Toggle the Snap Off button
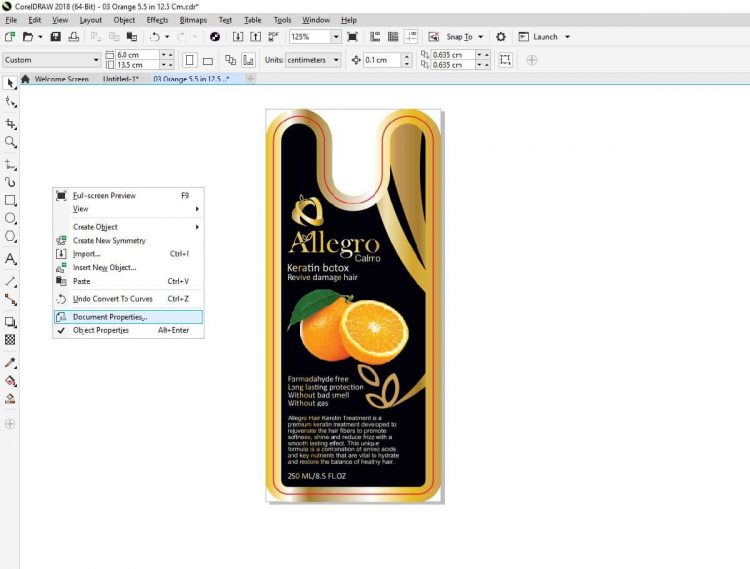This screenshot has height=569, width=750. 433,37
